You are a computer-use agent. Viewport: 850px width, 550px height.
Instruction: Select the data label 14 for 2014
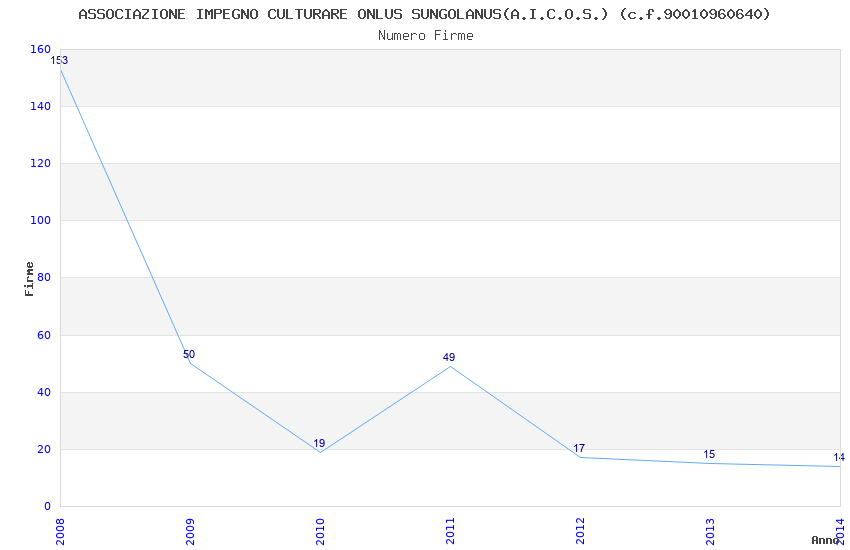click(x=839, y=457)
